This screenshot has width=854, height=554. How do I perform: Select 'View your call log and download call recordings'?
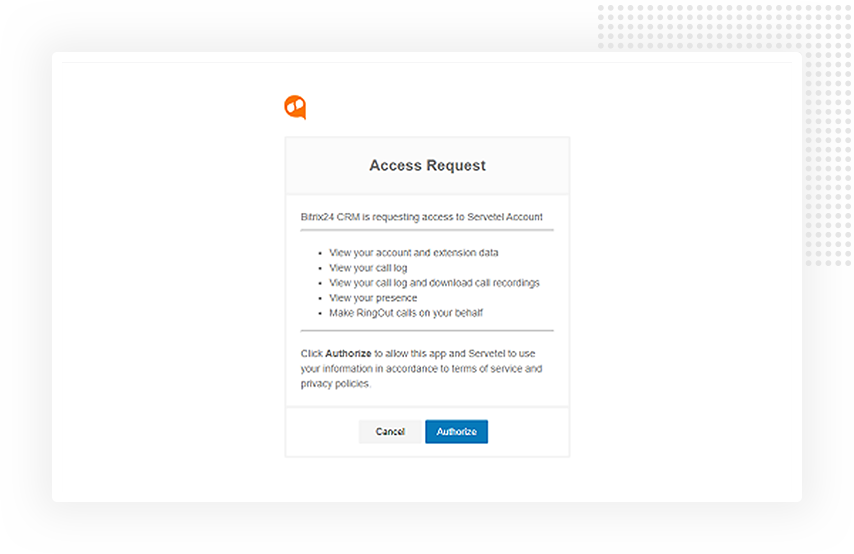coord(434,283)
